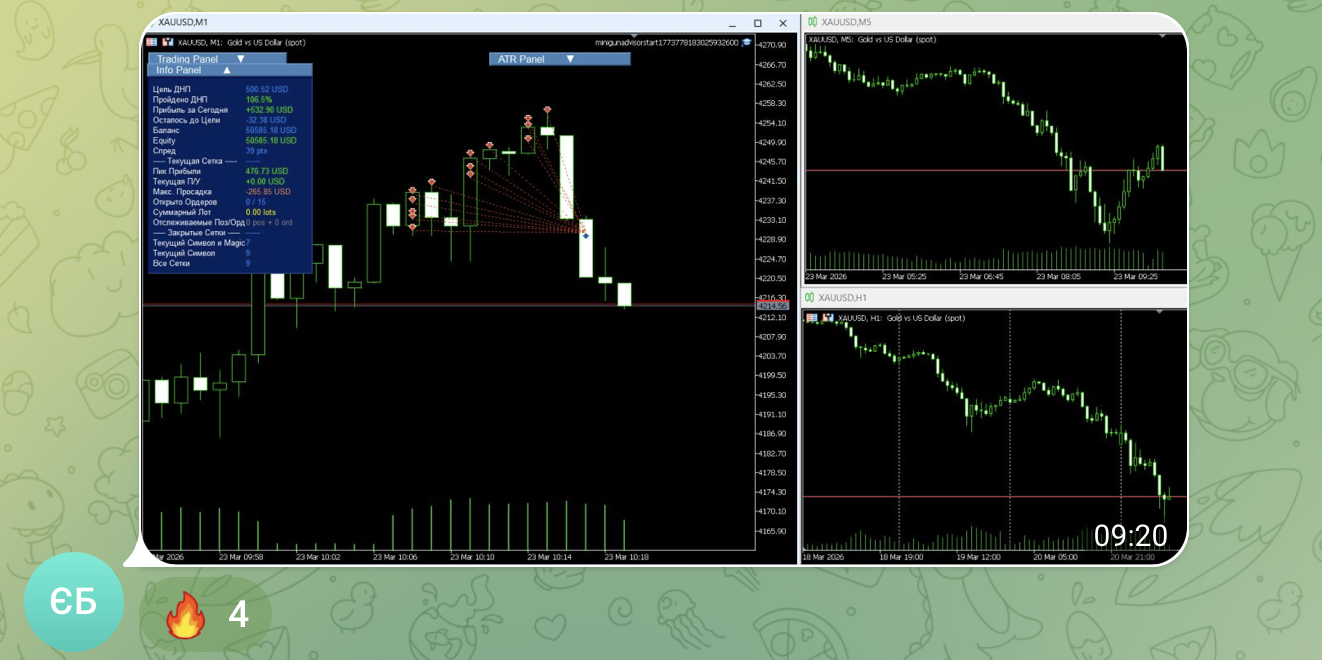Click the Пройдено ДНП value 106.5%
1322x660 pixels.
[x=259, y=100]
